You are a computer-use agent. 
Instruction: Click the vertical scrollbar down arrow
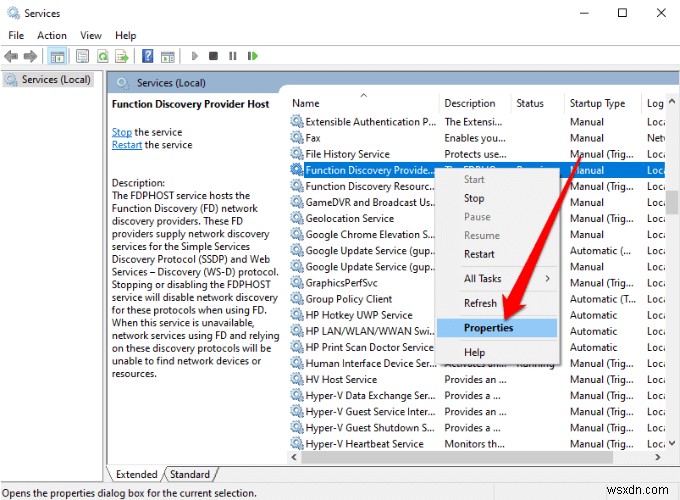click(672, 443)
